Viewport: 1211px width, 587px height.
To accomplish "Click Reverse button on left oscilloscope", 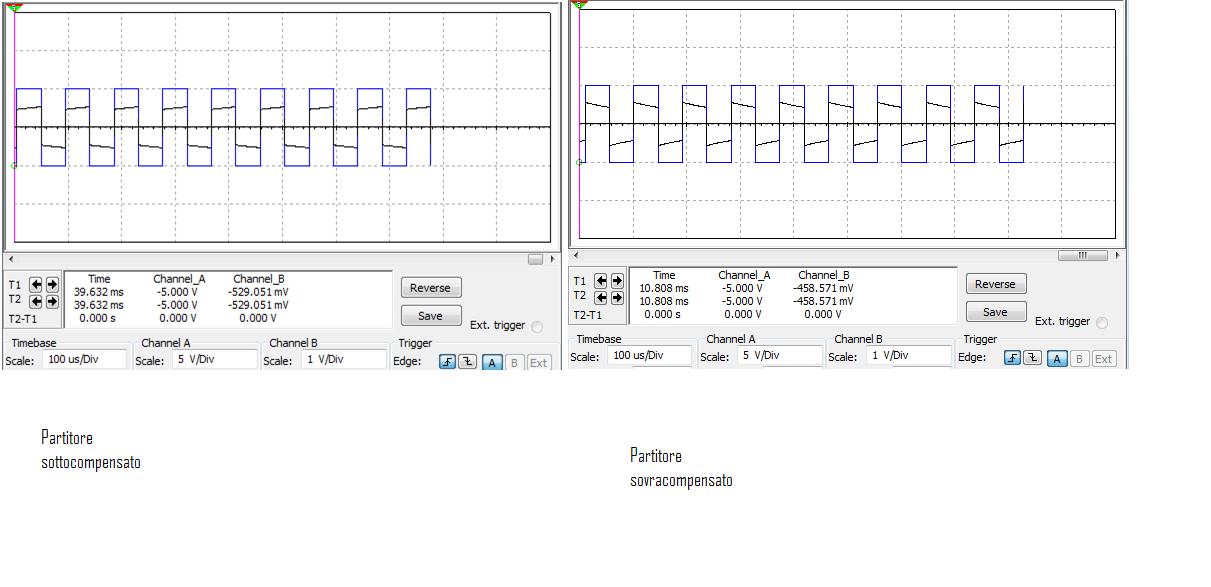I will coord(431,288).
